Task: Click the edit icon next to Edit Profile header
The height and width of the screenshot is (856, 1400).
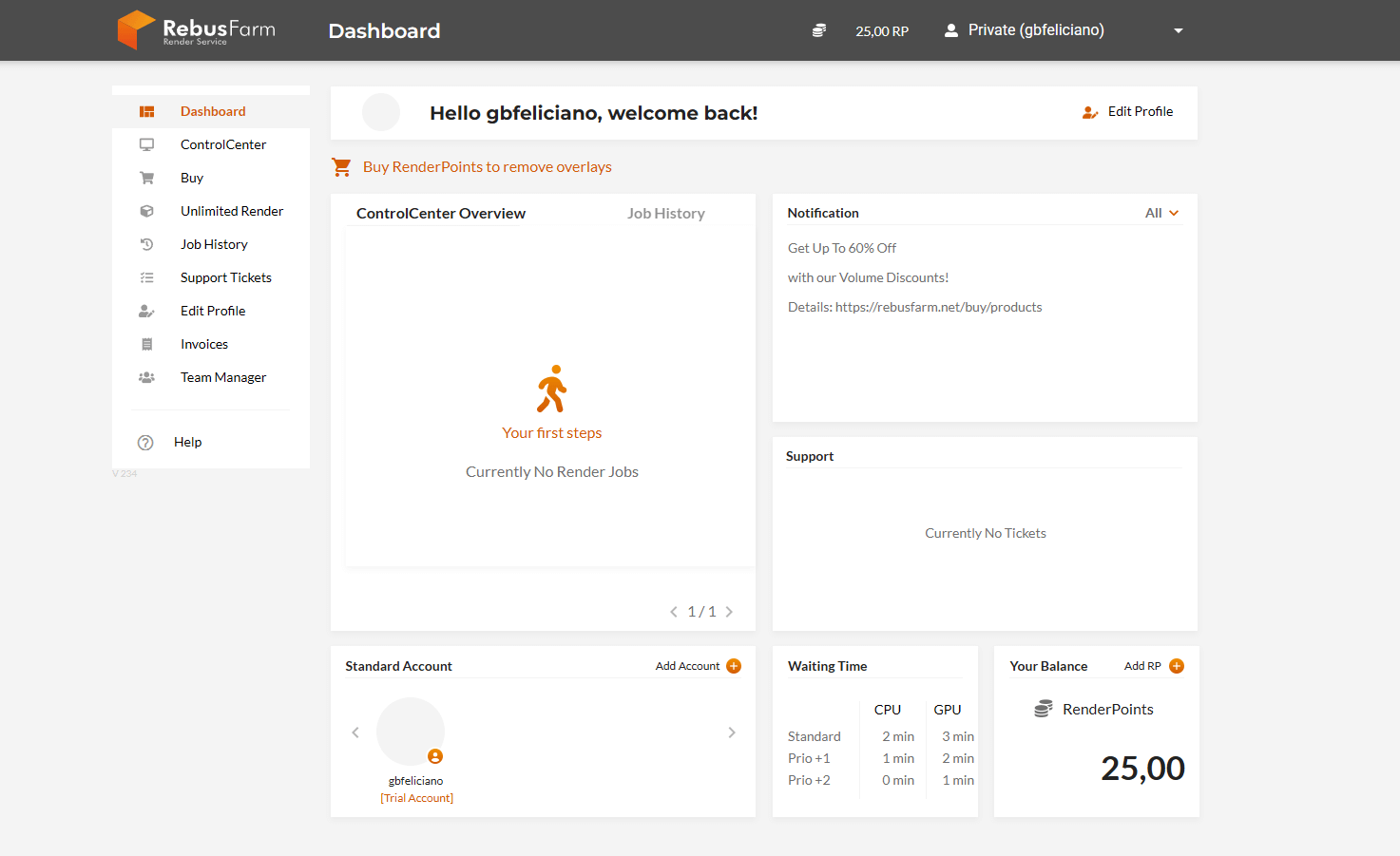Action: pos(1090,112)
